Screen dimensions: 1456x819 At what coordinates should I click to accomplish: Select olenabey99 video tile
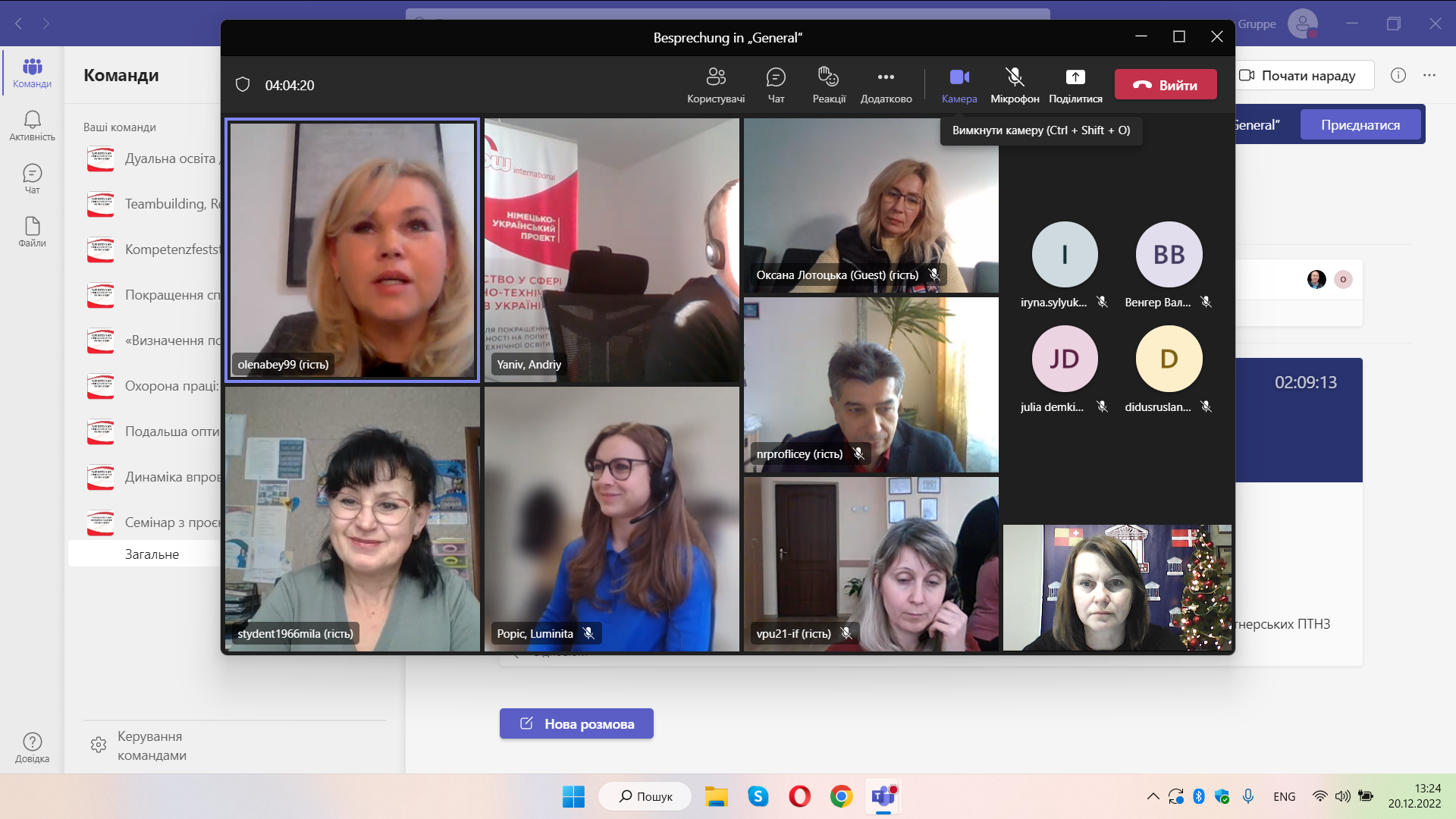pos(353,250)
